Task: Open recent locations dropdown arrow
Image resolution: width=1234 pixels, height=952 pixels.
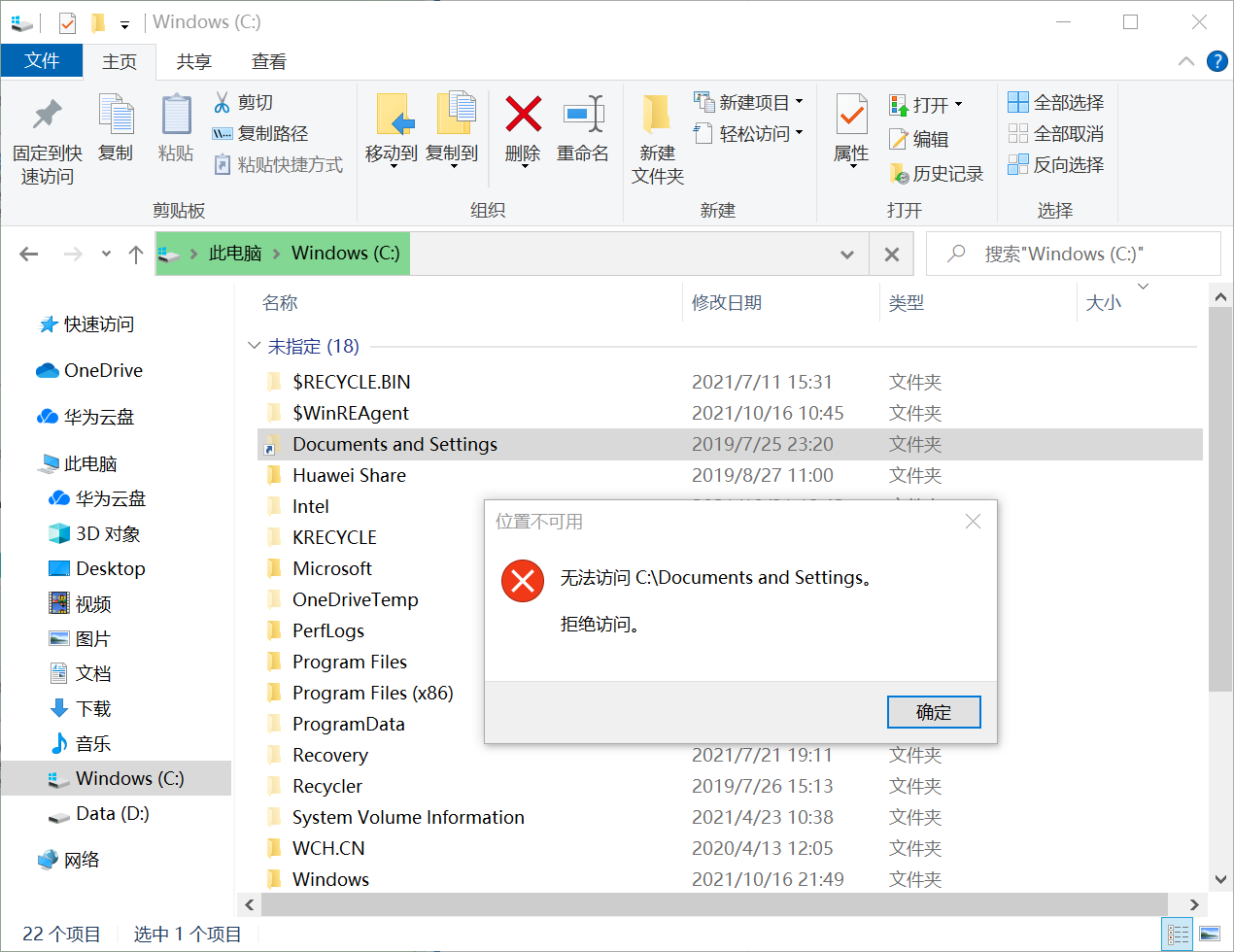Action: pyautogui.click(x=106, y=254)
